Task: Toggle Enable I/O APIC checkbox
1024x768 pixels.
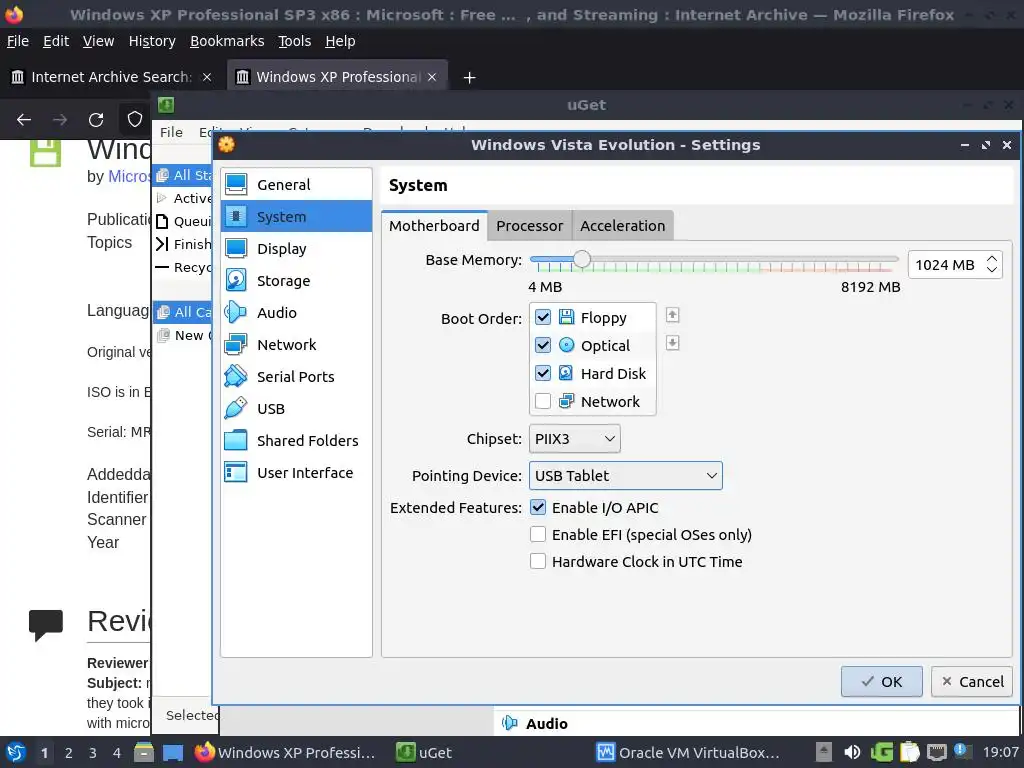Action: click(x=538, y=507)
